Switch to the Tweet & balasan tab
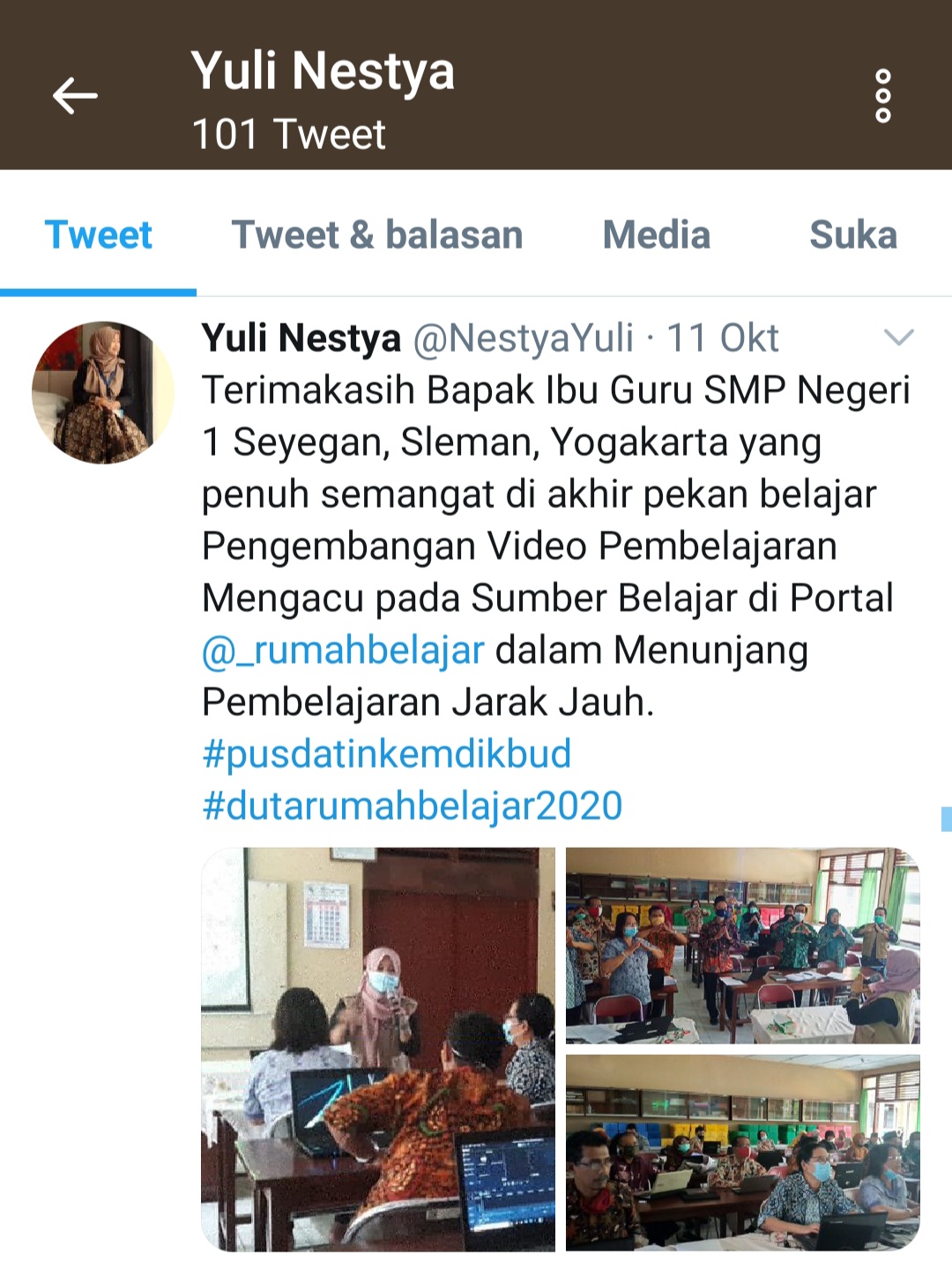 click(x=377, y=235)
